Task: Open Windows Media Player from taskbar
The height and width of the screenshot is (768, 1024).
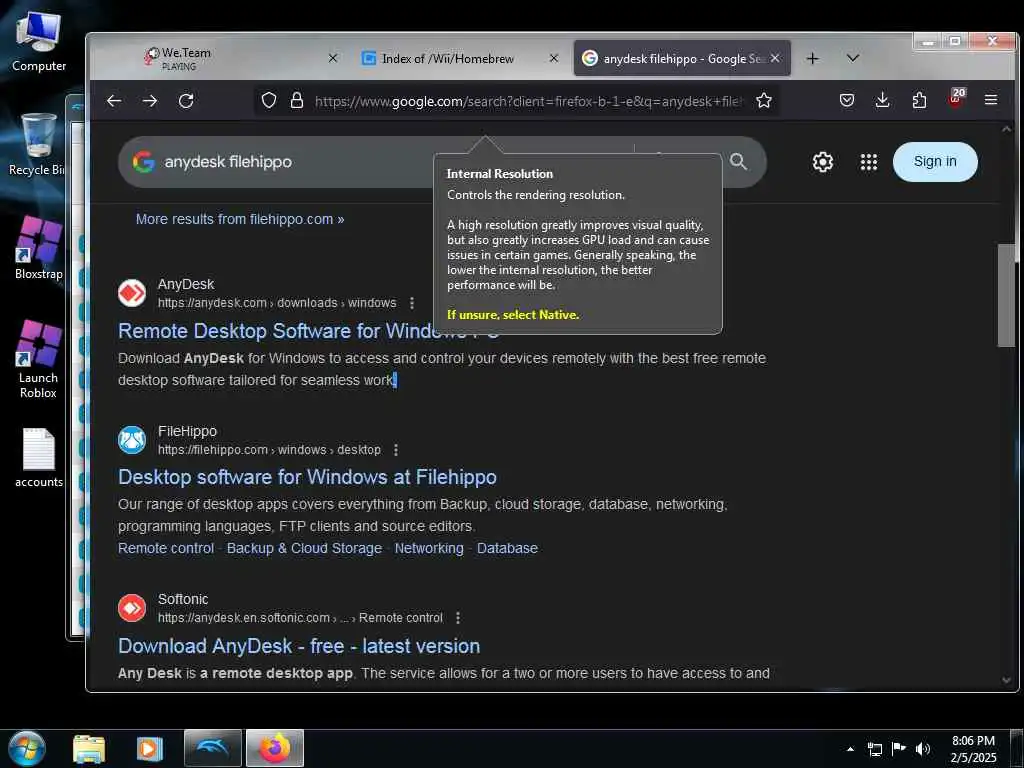Action: pyautogui.click(x=150, y=748)
